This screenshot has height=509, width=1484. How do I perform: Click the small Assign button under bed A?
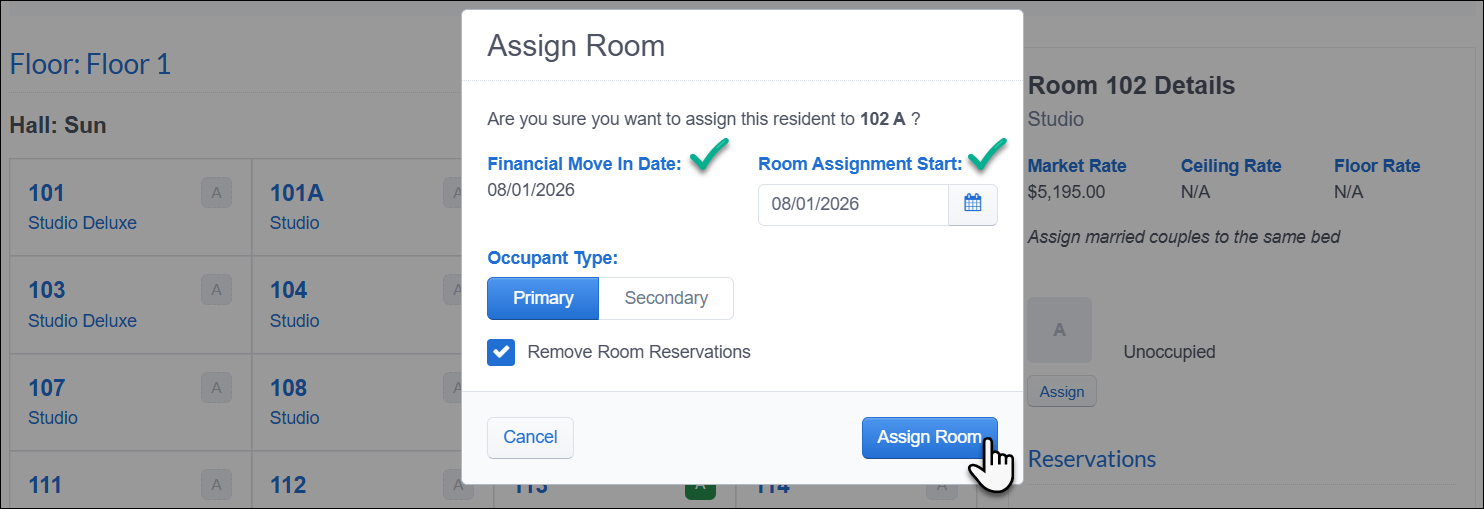(1062, 392)
